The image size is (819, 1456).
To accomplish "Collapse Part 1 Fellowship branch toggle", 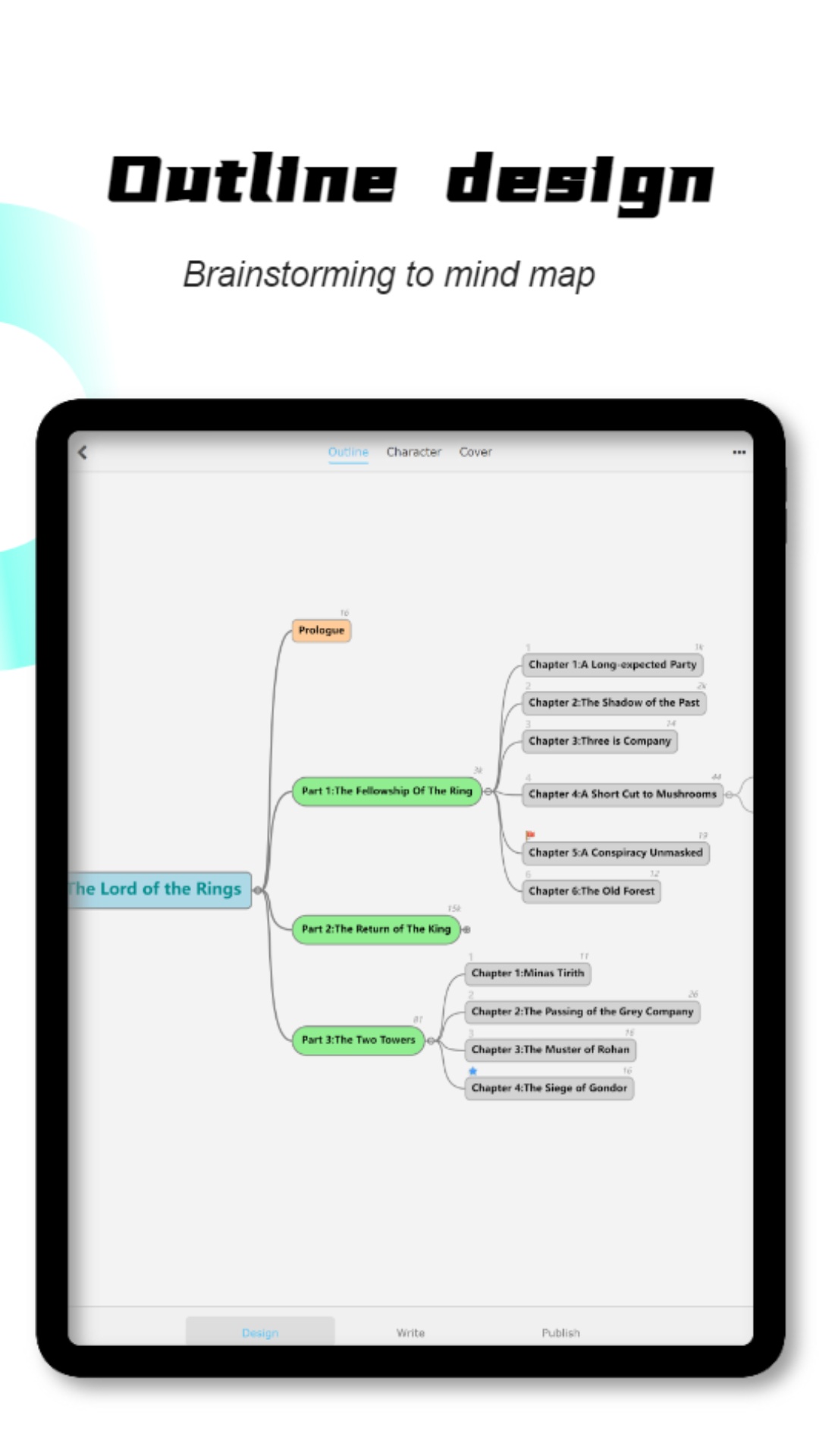I will tap(488, 791).
